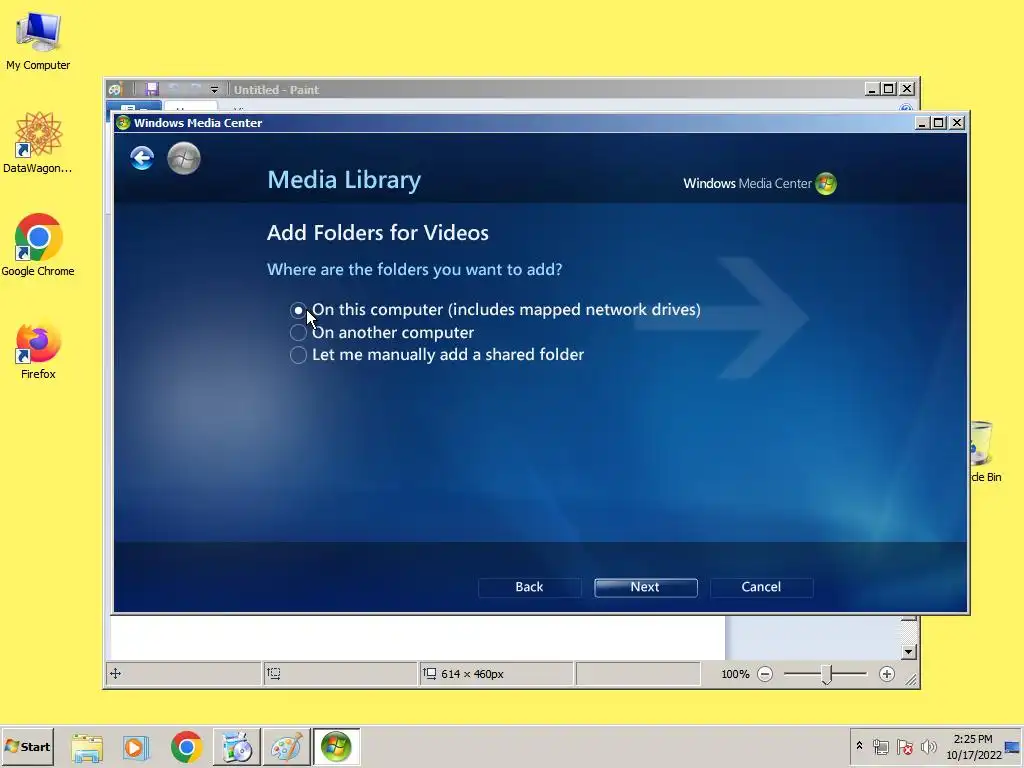Select 'On this computer' radio option
This screenshot has height=768, width=1024.
coord(298,310)
